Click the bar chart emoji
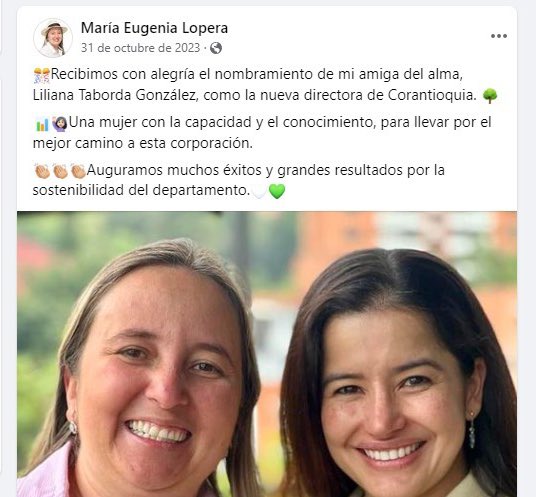The image size is (536, 497). click(42, 124)
